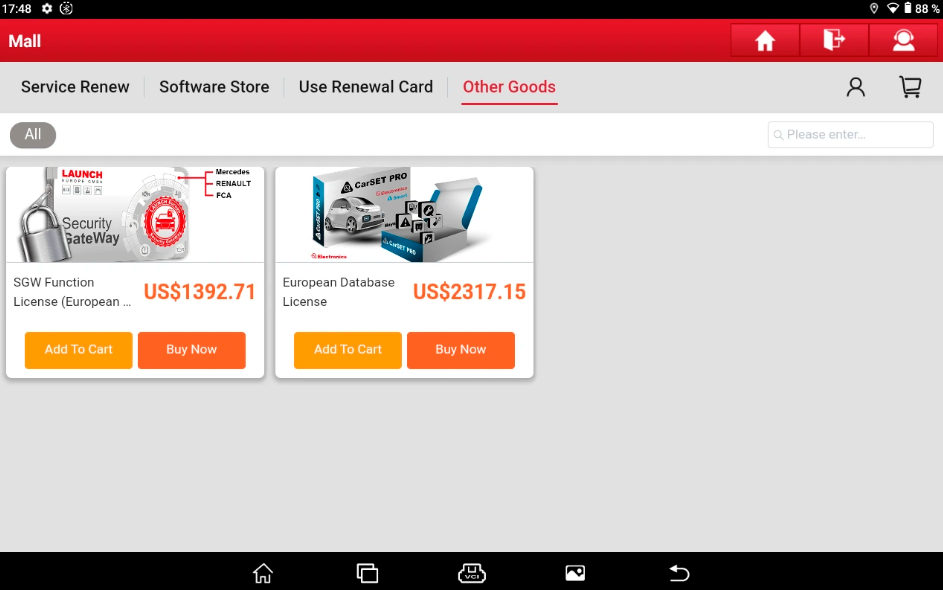
Task: Tap the 17:48 clock in status bar
Action: pyautogui.click(x=16, y=8)
